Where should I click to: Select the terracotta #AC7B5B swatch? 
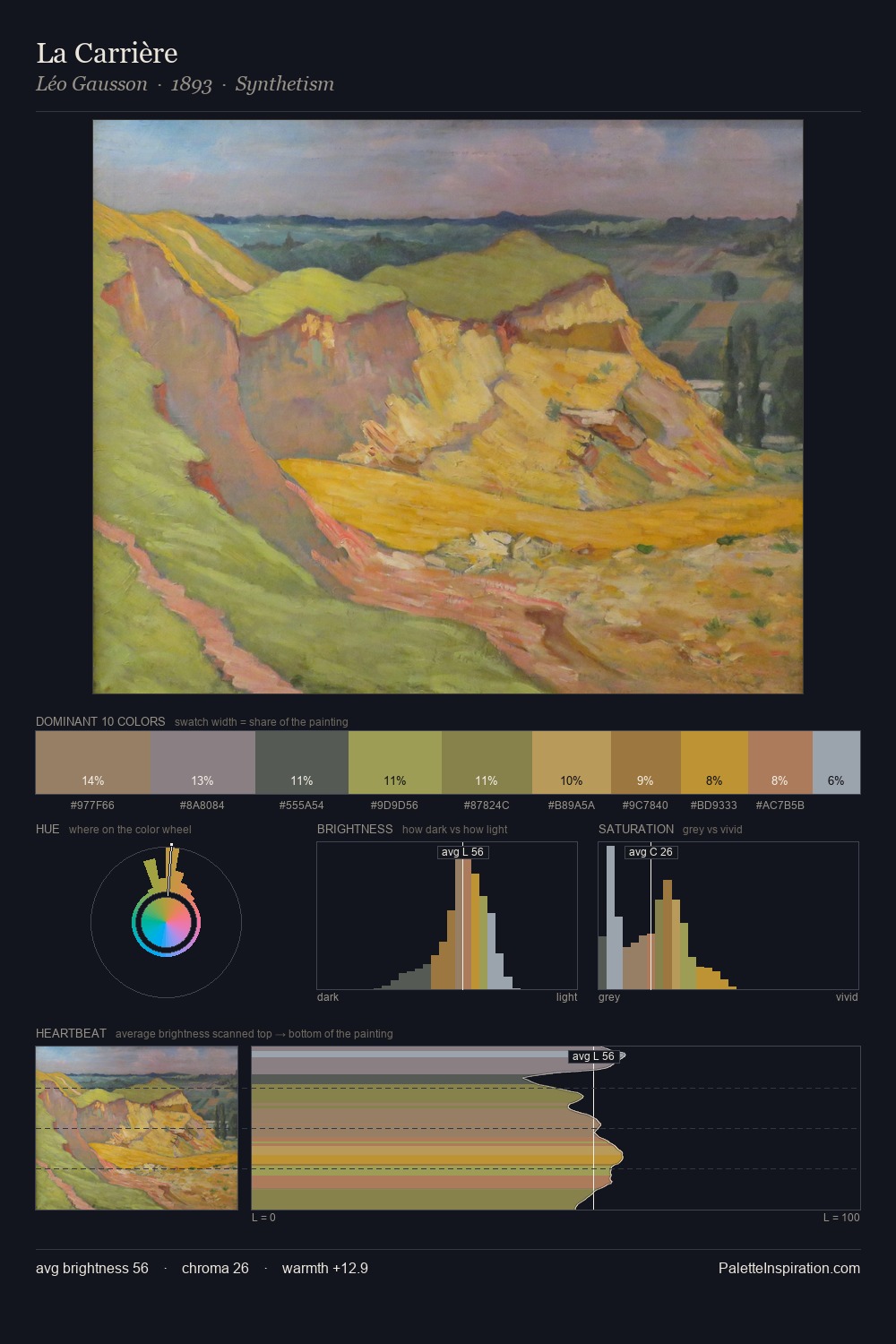[780, 762]
